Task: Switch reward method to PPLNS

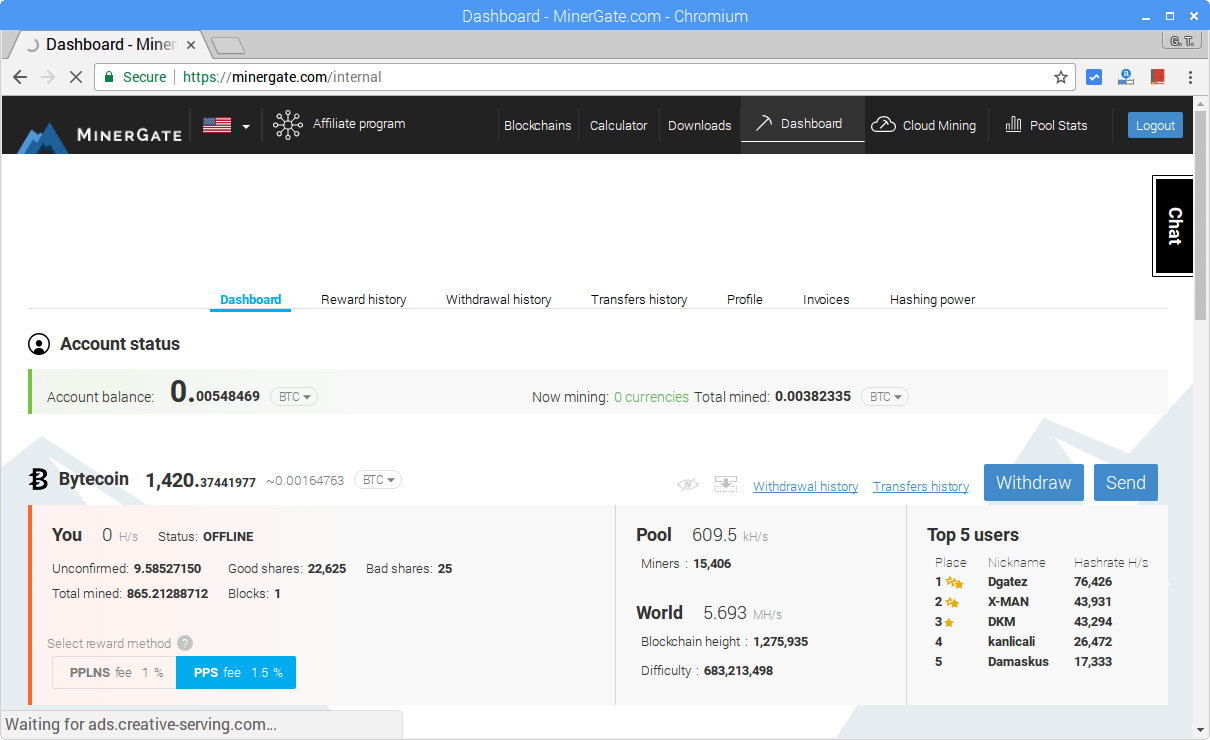Action: point(113,672)
